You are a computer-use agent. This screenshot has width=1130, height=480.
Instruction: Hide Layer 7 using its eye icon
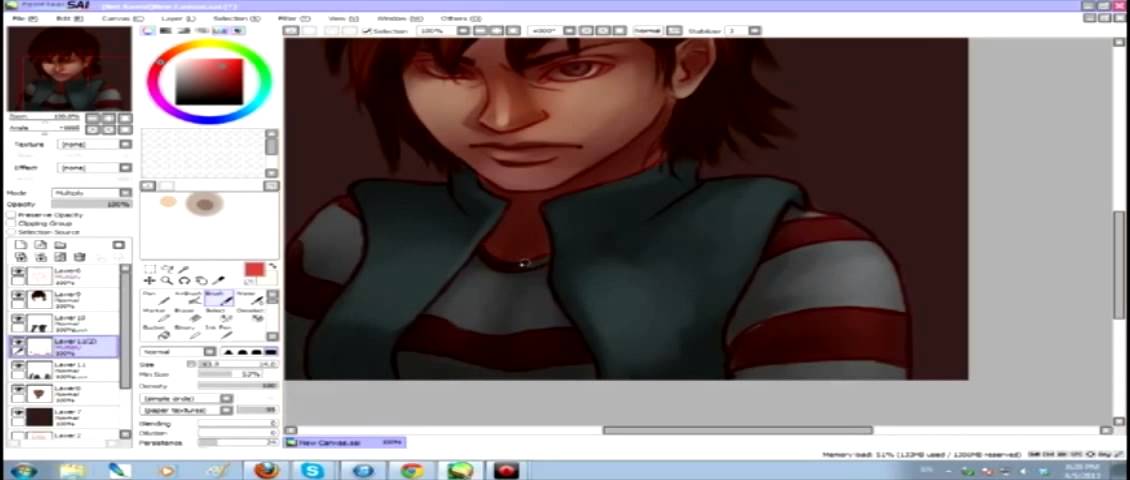click(x=18, y=412)
